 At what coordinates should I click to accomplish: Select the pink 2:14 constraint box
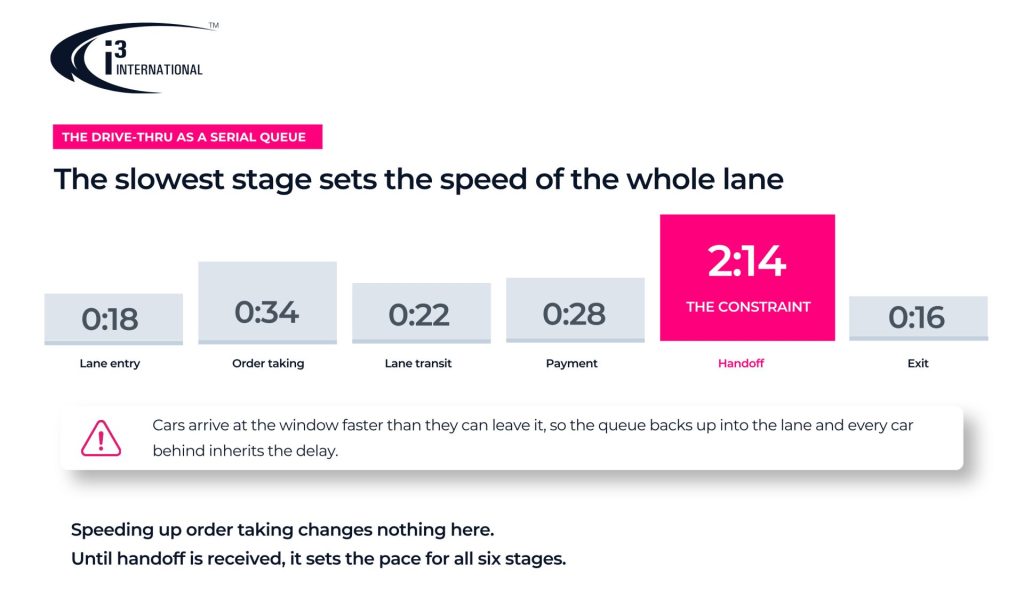[x=747, y=278]
